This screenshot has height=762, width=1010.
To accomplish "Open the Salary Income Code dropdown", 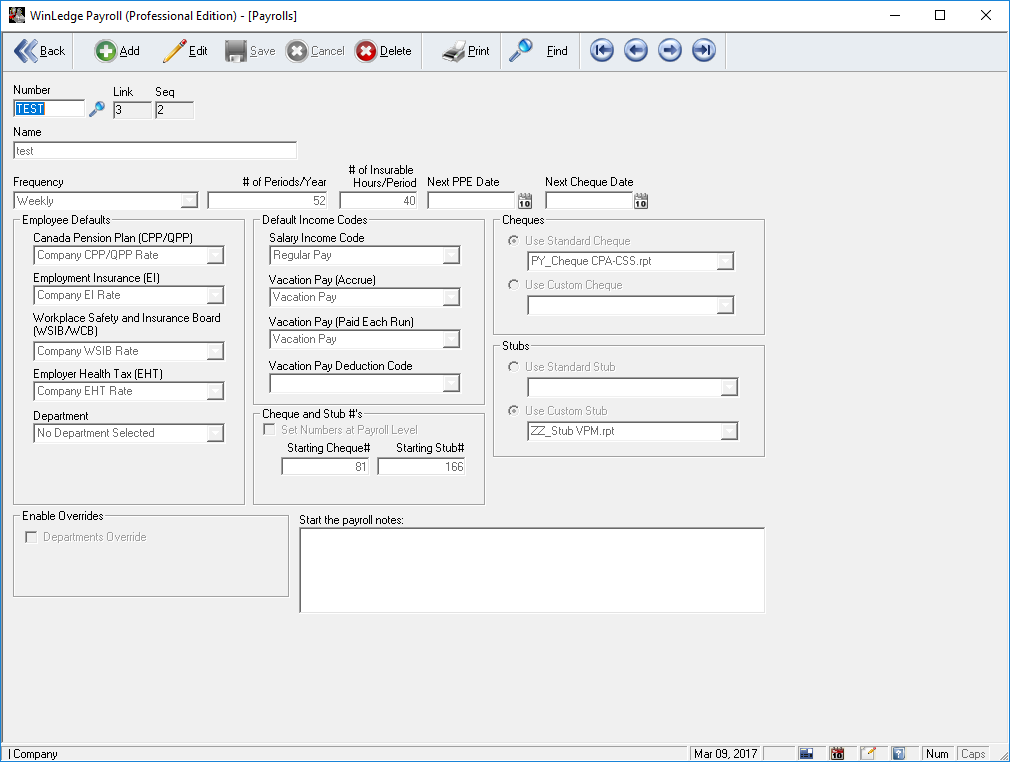I will pyautogui.click(x=451, y=255).
